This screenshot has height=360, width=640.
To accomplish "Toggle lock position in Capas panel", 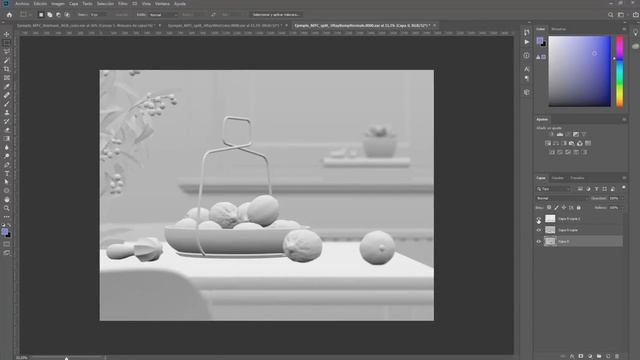I will (564, 208).
